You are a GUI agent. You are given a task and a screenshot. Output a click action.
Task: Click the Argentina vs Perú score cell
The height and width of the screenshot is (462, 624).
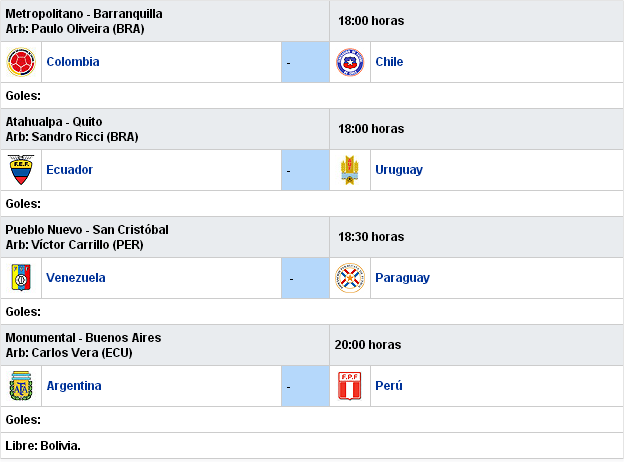[305, 386]
